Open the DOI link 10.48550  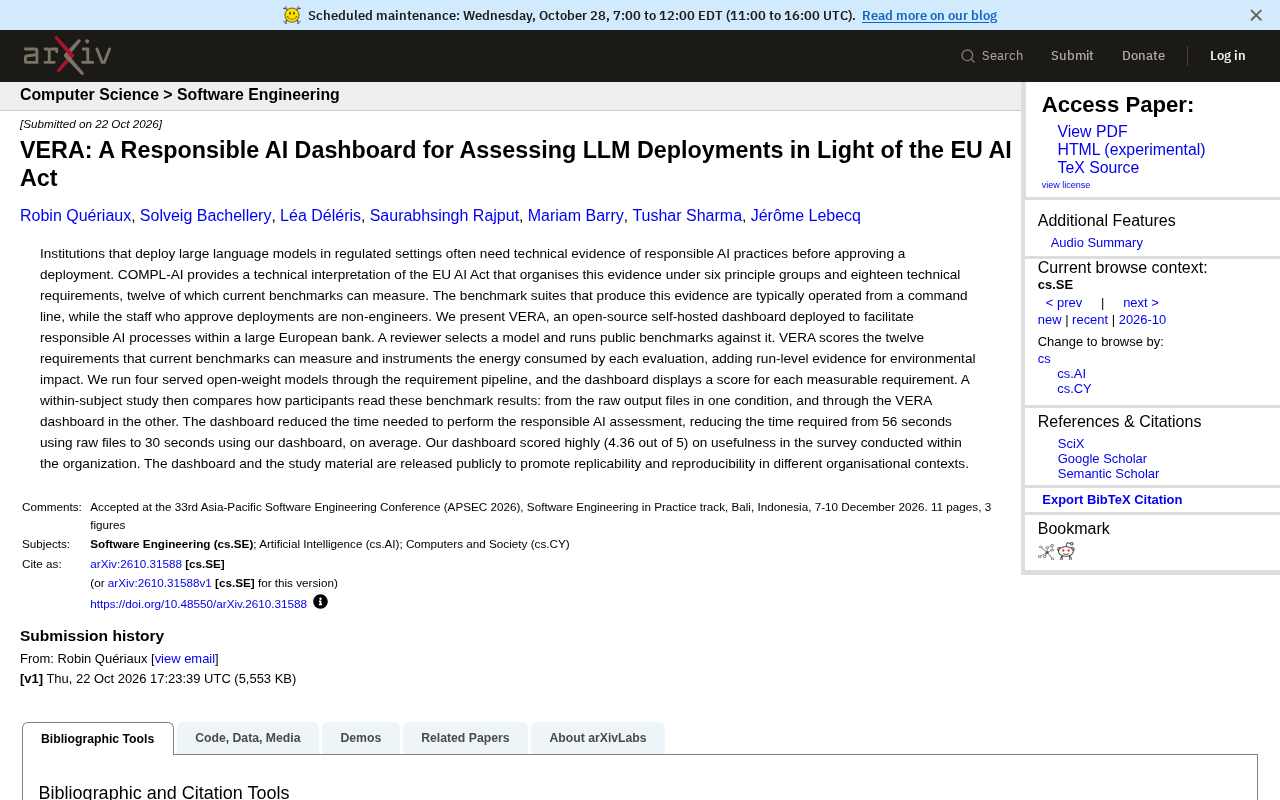point(198,604)
